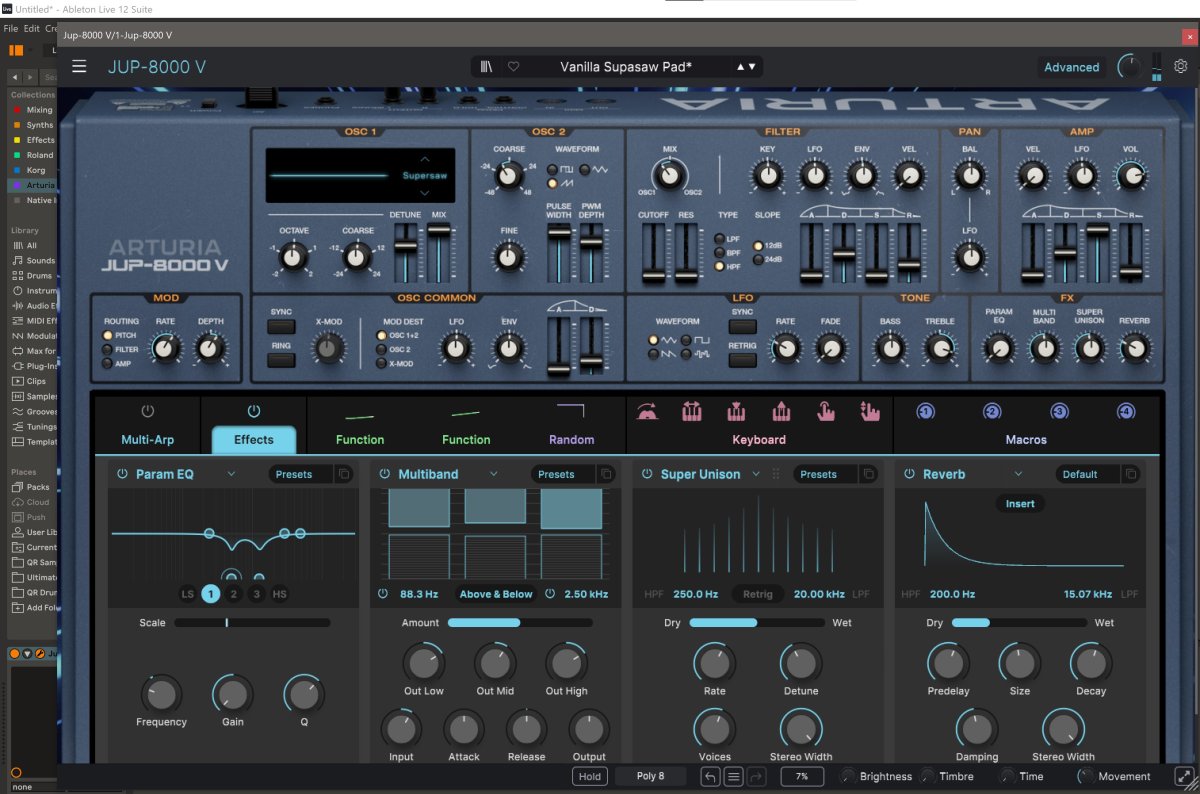Open the Random modulator tab

[571, 439]
